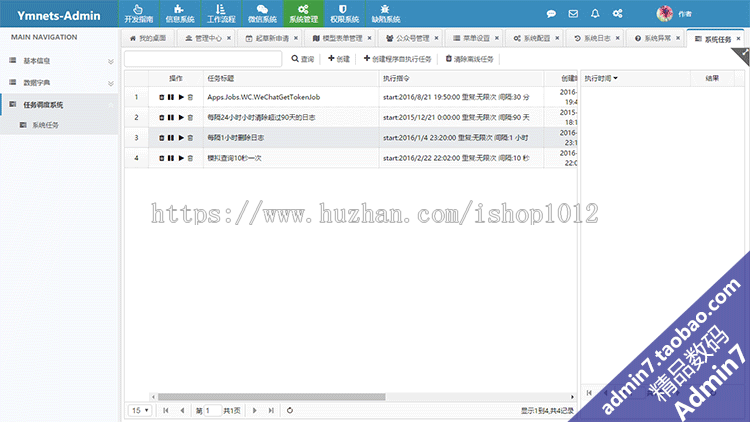Open the chat messages icon in header
750x422 pixels.
(551, 13)
